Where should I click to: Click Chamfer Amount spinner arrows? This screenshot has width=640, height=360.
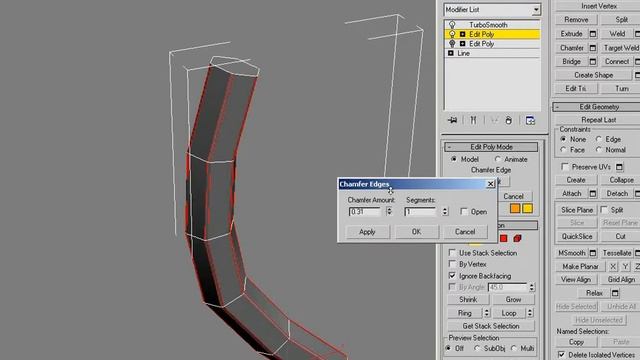pyautogui.click(x=389, y=211)
